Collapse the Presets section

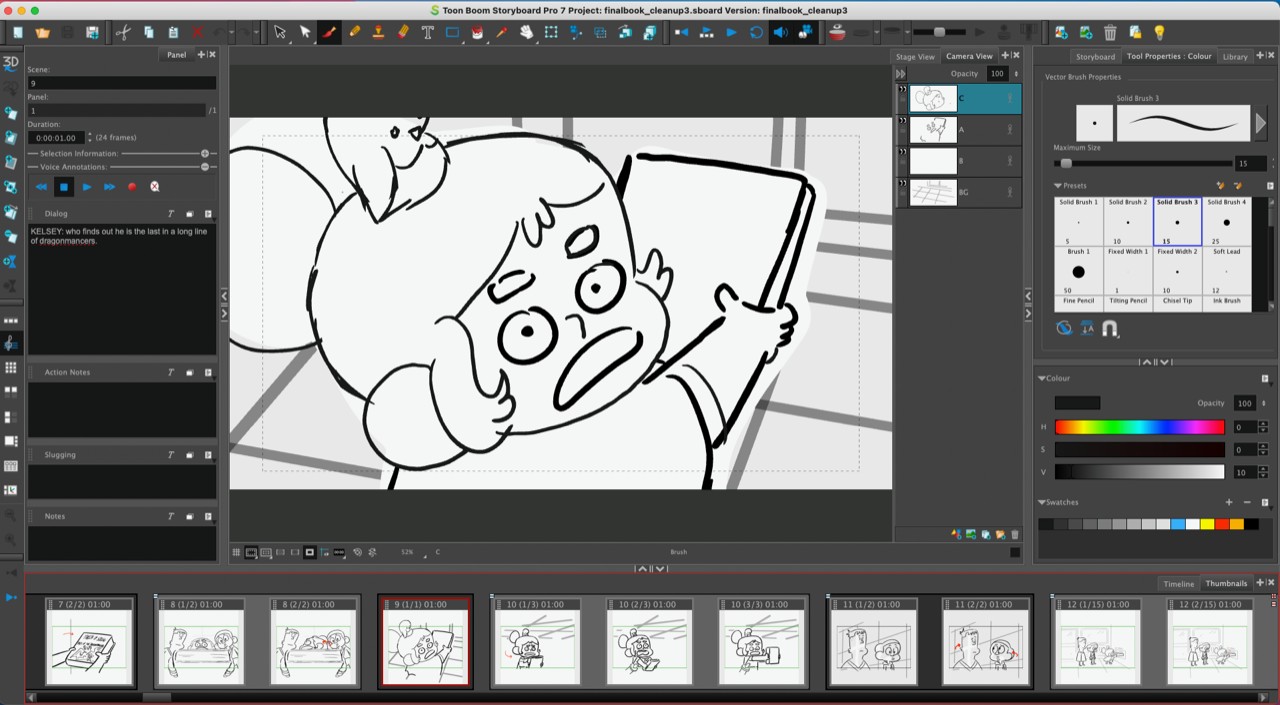(x=1058, y=186)
